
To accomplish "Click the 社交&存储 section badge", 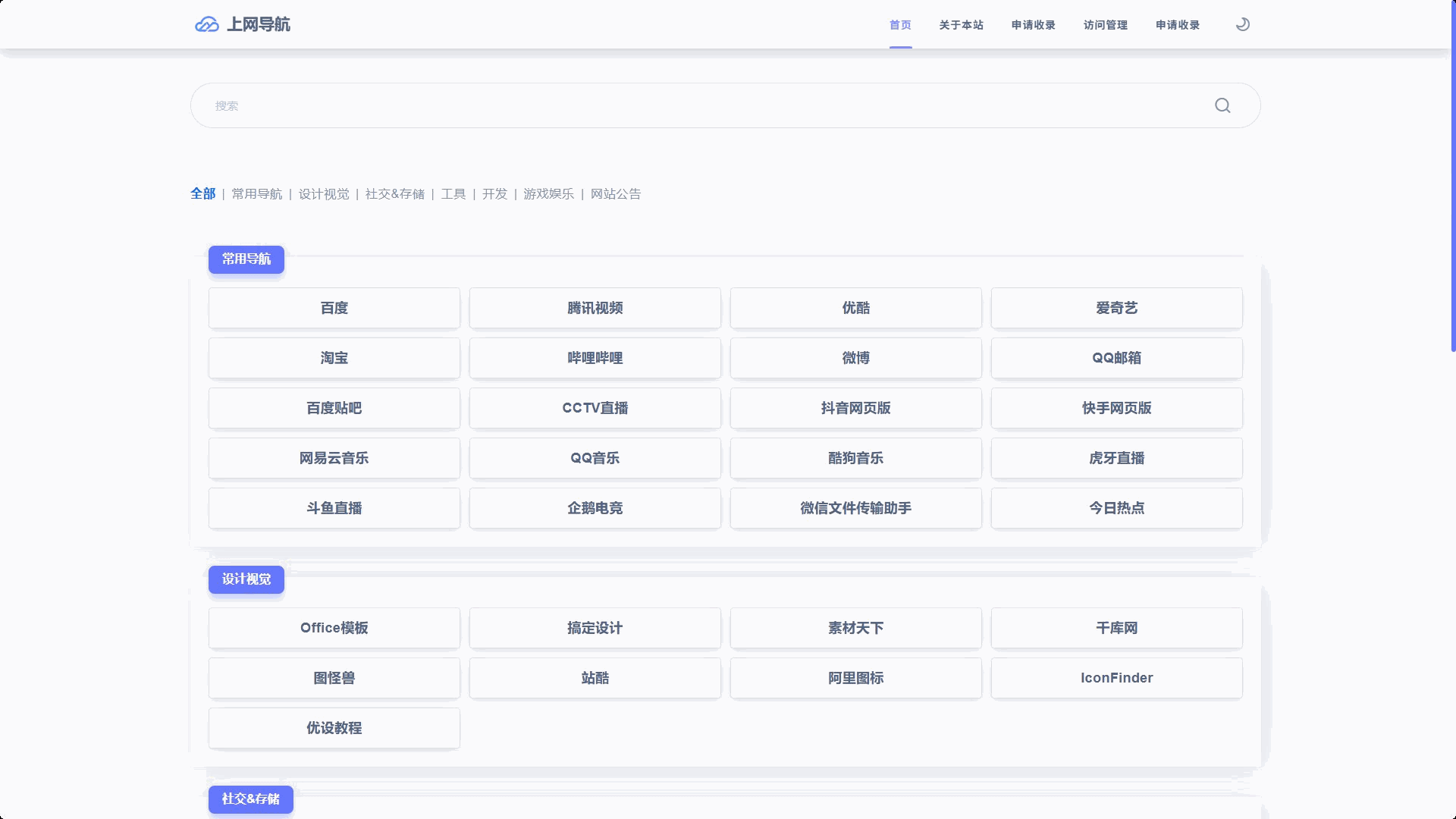I will pos(251,799).
